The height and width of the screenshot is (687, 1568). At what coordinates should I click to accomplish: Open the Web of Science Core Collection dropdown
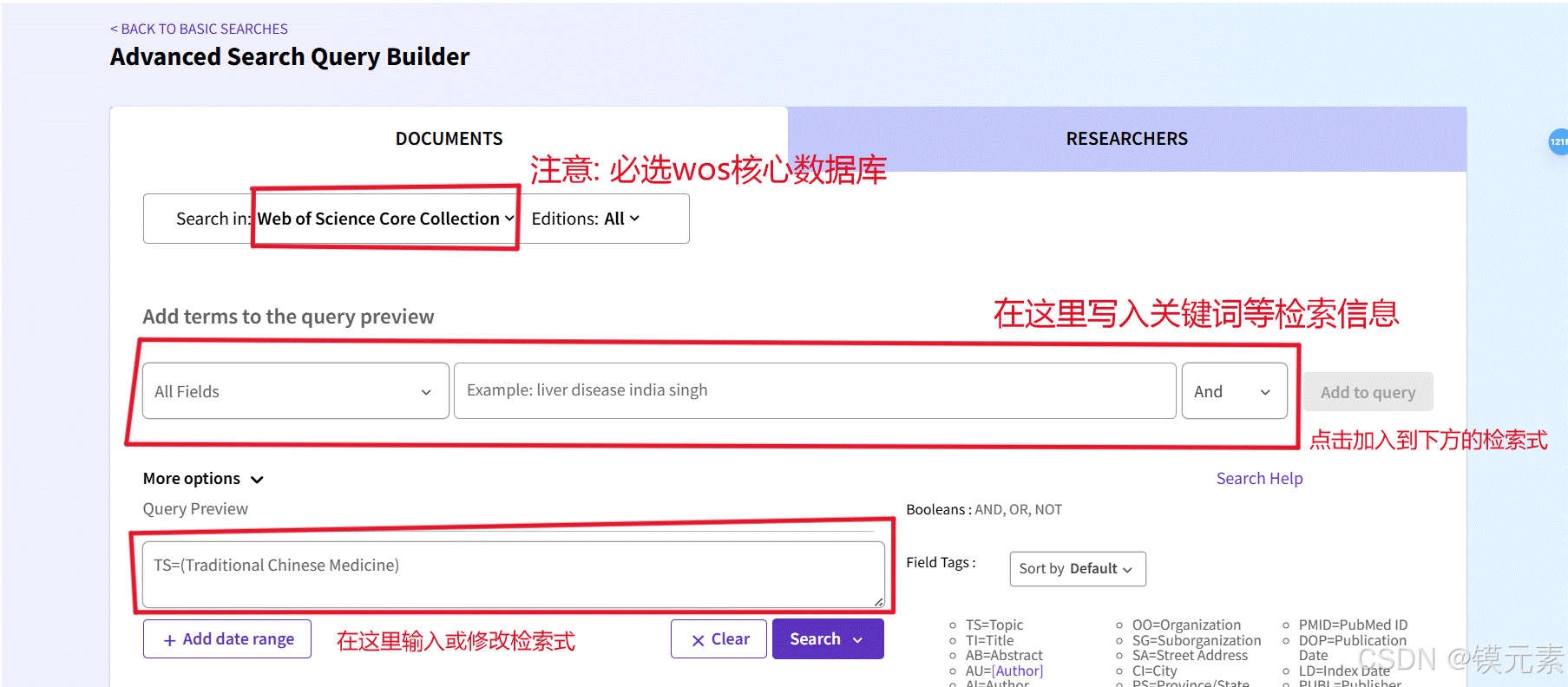(385, 219)
